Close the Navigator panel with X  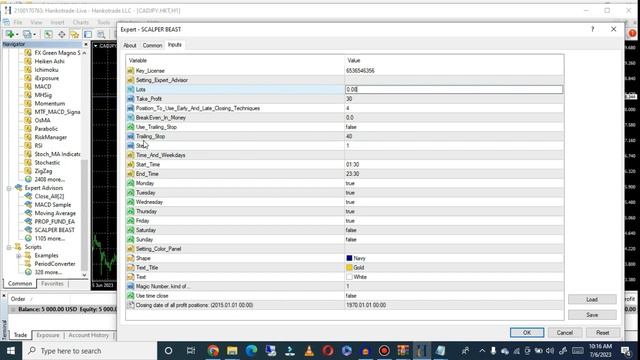86,44
